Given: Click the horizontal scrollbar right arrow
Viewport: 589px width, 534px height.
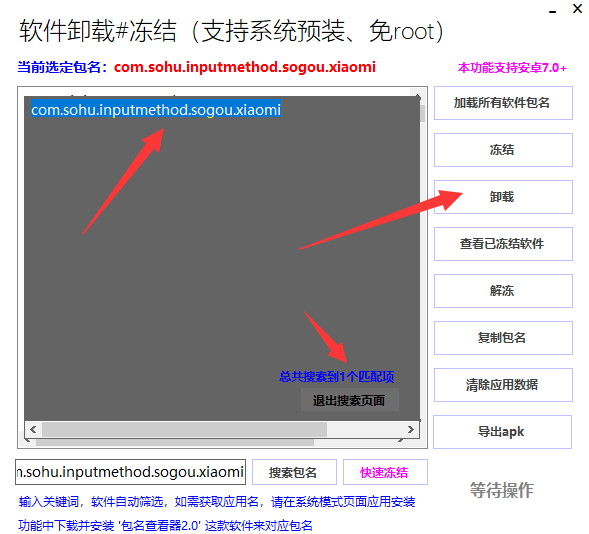Looking at the screenshot, I should tap(411, 429).
